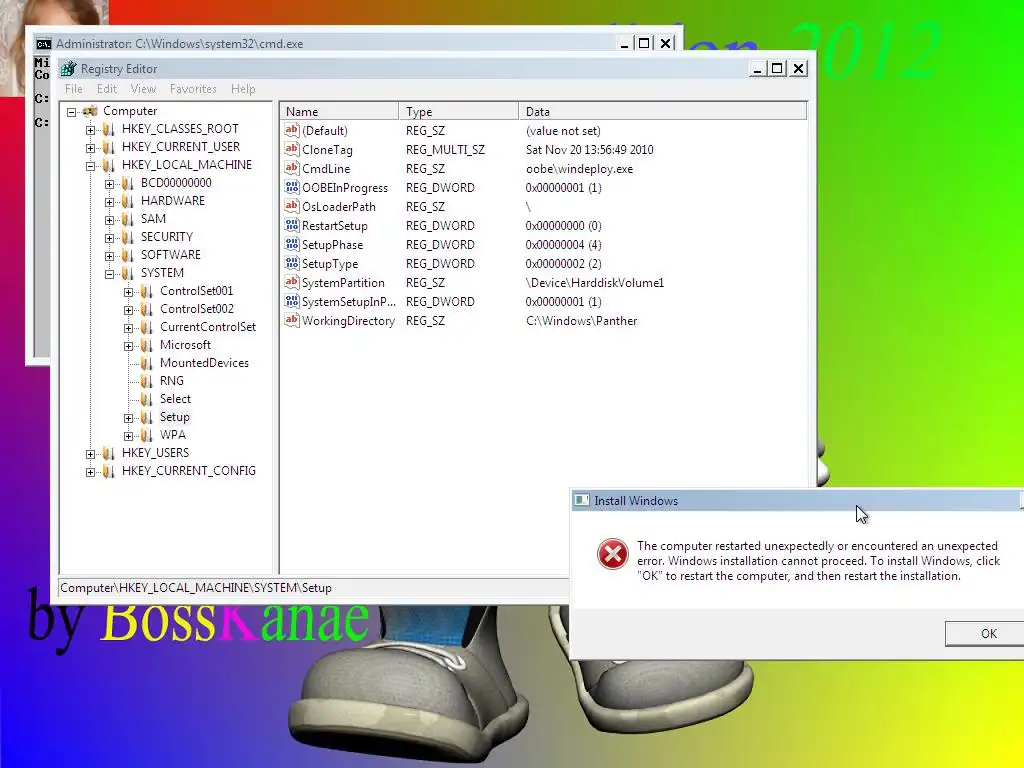
Task: Click the BCD00000000 folder icon
Action: pos(128,183)
